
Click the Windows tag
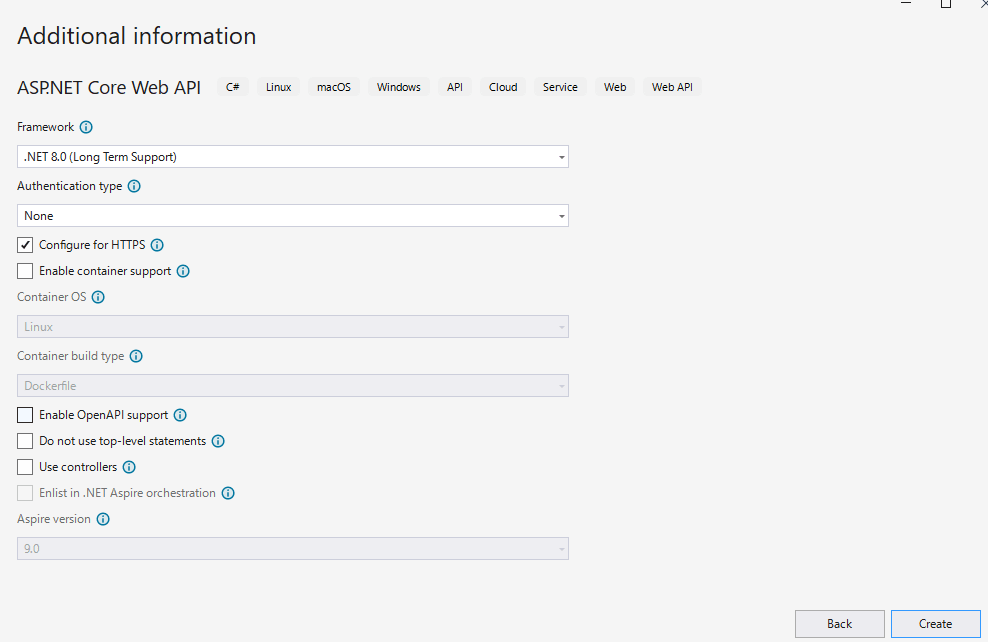[x=399, y=87]
